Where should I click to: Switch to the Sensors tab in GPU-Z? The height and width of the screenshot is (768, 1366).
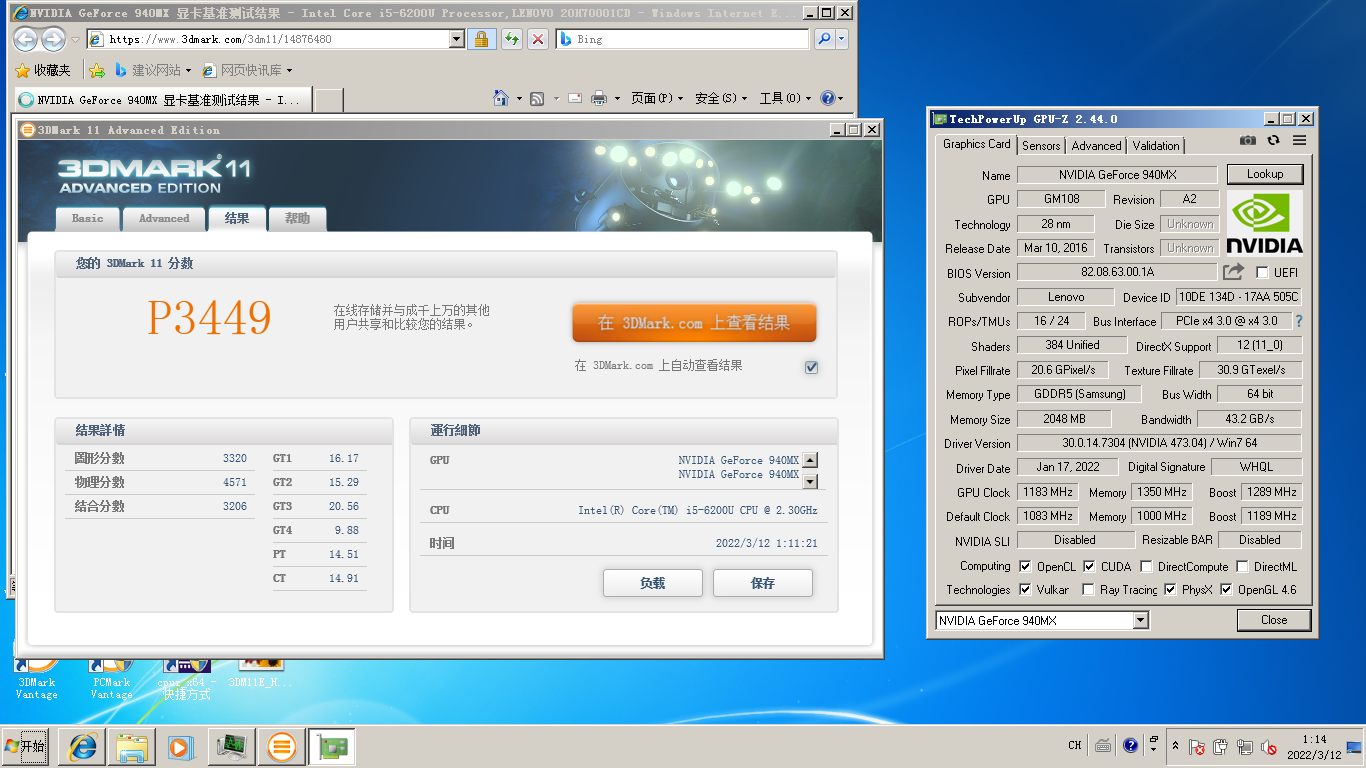pyautogui.click(x=1041, y=145)
